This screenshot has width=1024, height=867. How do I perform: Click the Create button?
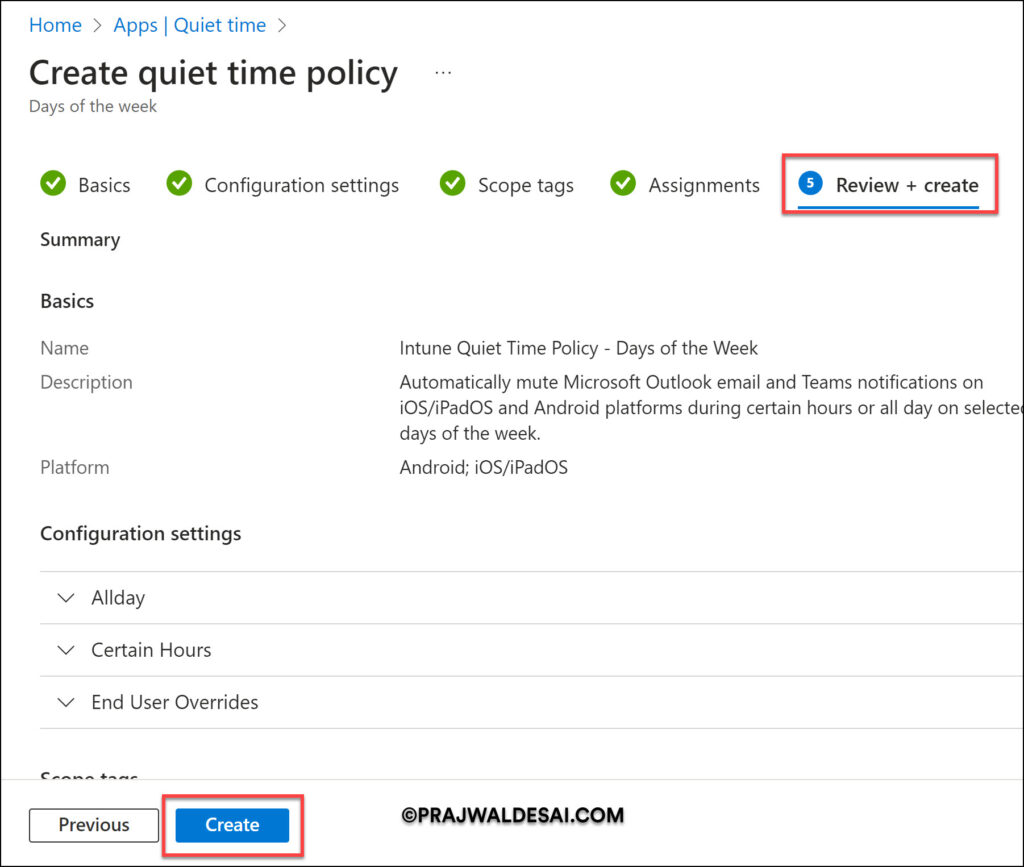tap(232, 825)
